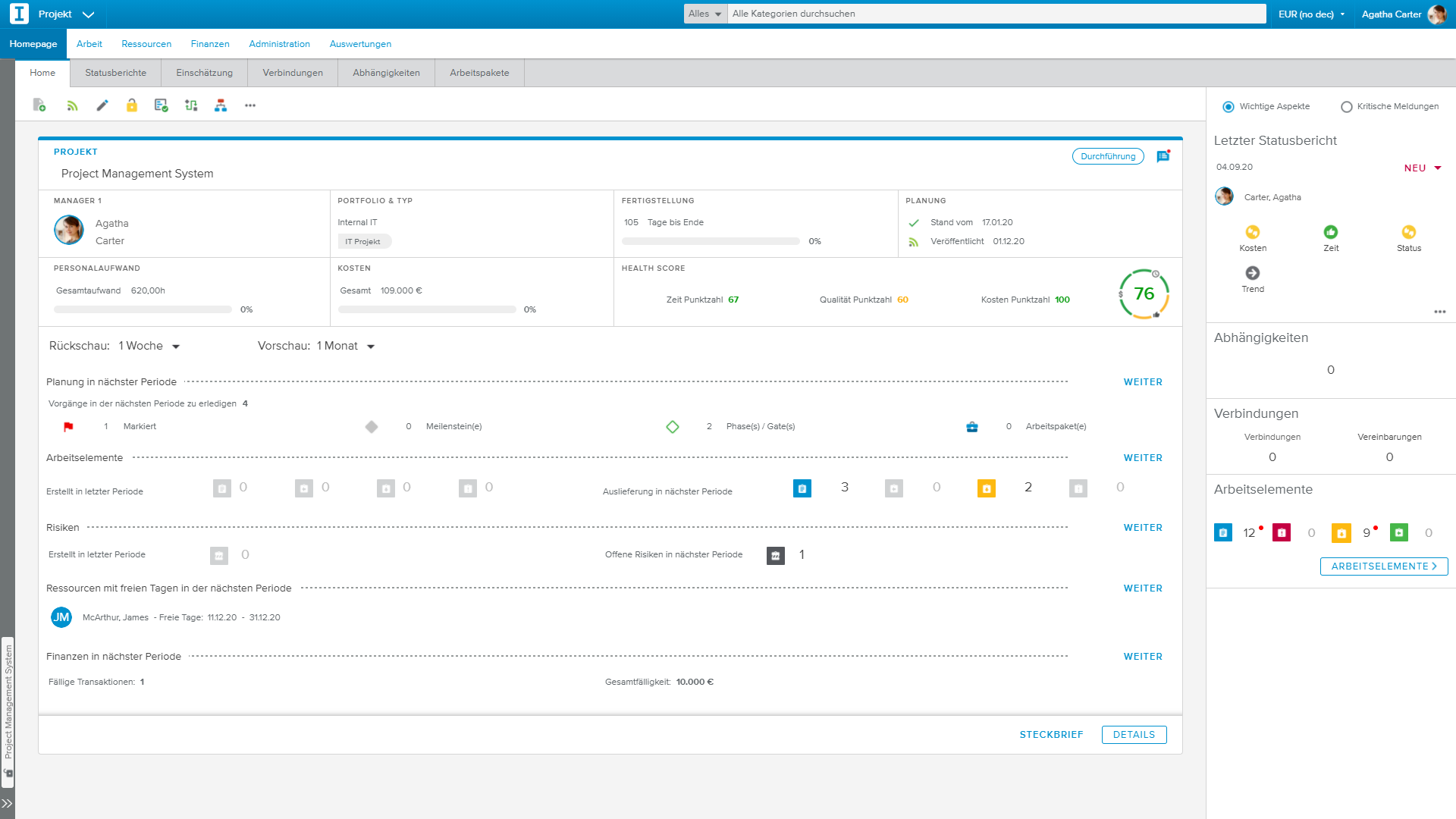The width and height of the screenshot is (1456, 819).
Task: Click the yellow lock icon in the toolbar
Action: (132, 105)
